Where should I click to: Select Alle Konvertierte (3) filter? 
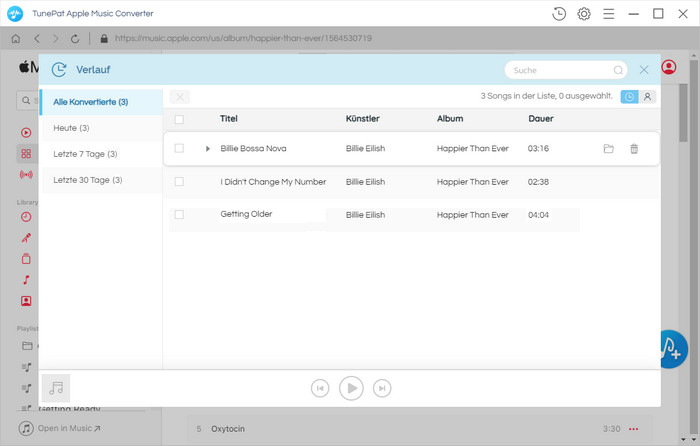point(101,102)
